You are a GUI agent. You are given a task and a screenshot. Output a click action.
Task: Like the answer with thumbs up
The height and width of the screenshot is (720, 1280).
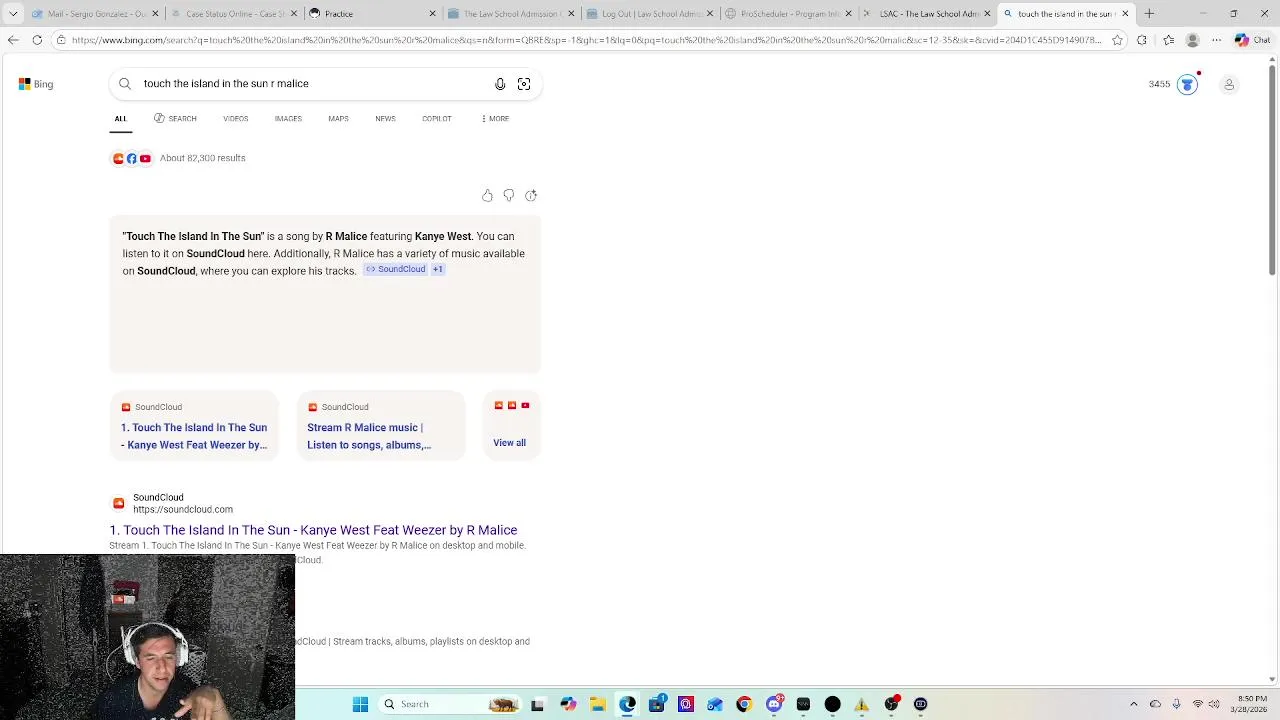click(487, 195)
